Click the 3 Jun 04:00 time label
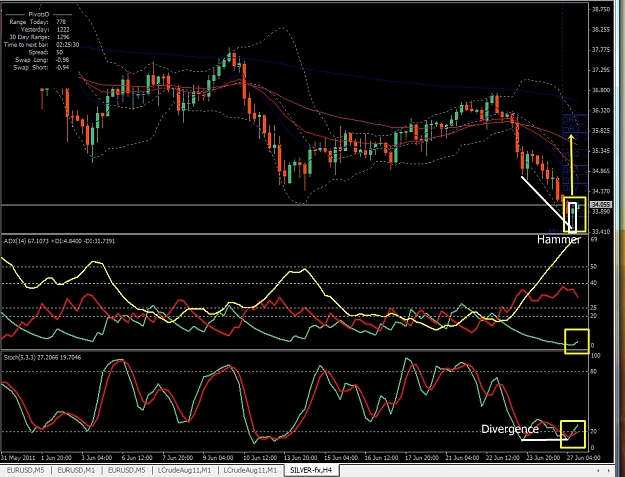This screenshot has width=625, height=477. pyautogui.click(x=97, y=457)
